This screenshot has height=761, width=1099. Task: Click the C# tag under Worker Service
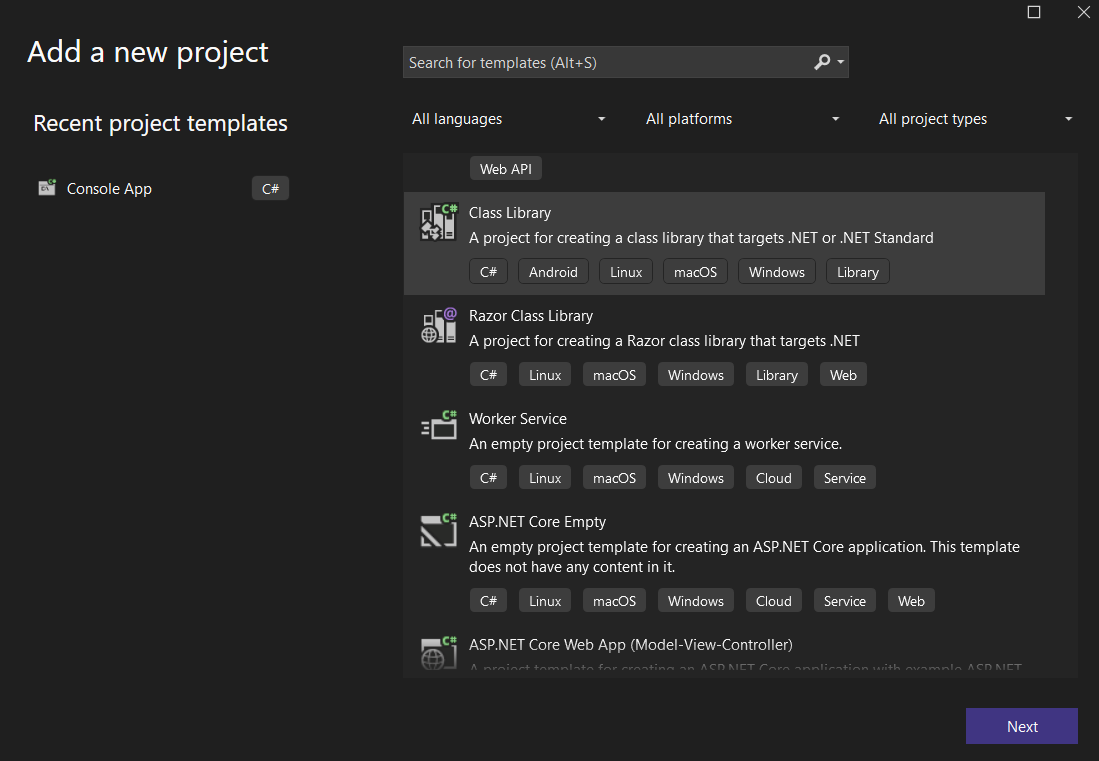(x=488, y=478)
